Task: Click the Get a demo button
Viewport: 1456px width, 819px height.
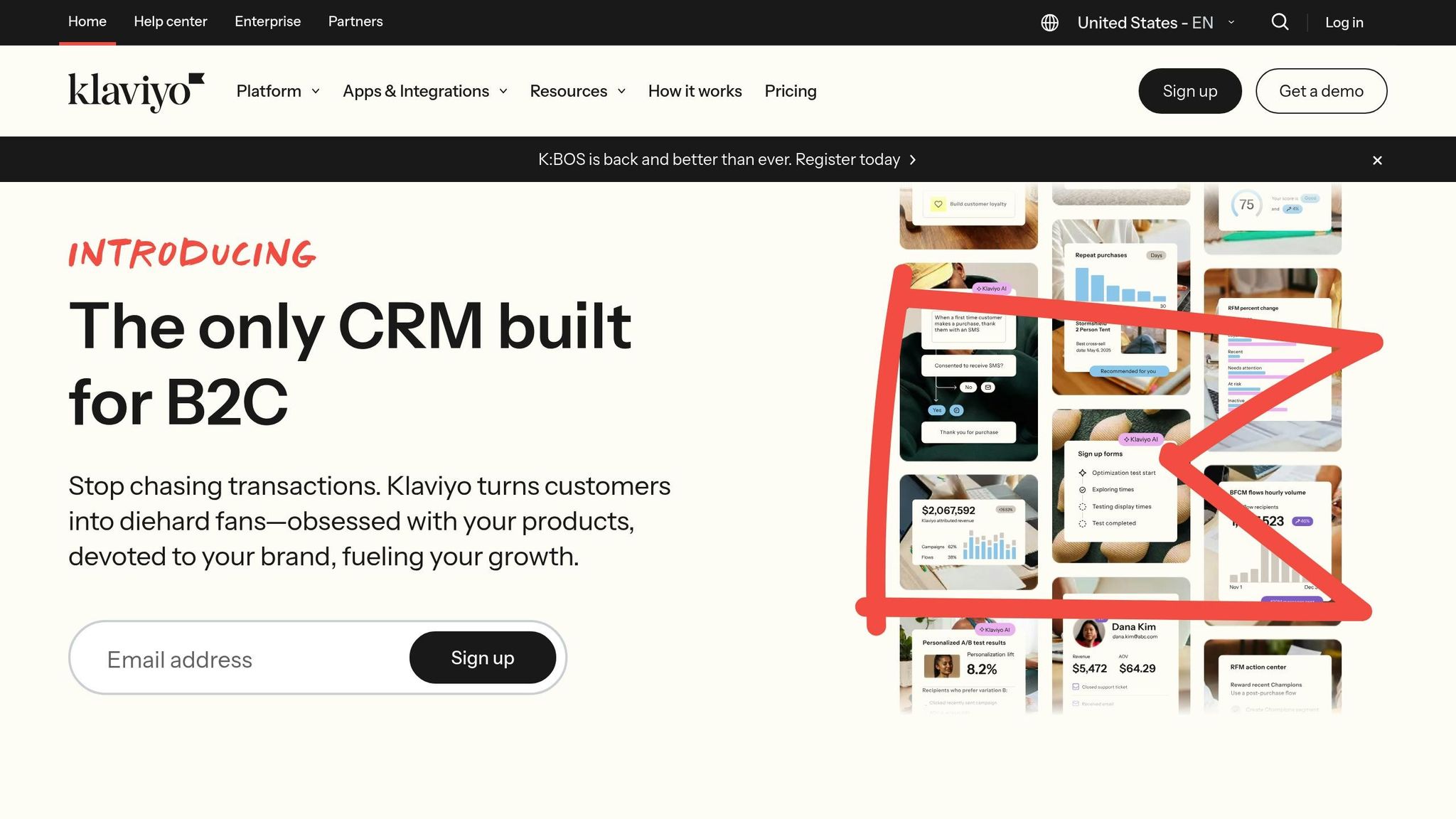Action: tap(1321, 91)
